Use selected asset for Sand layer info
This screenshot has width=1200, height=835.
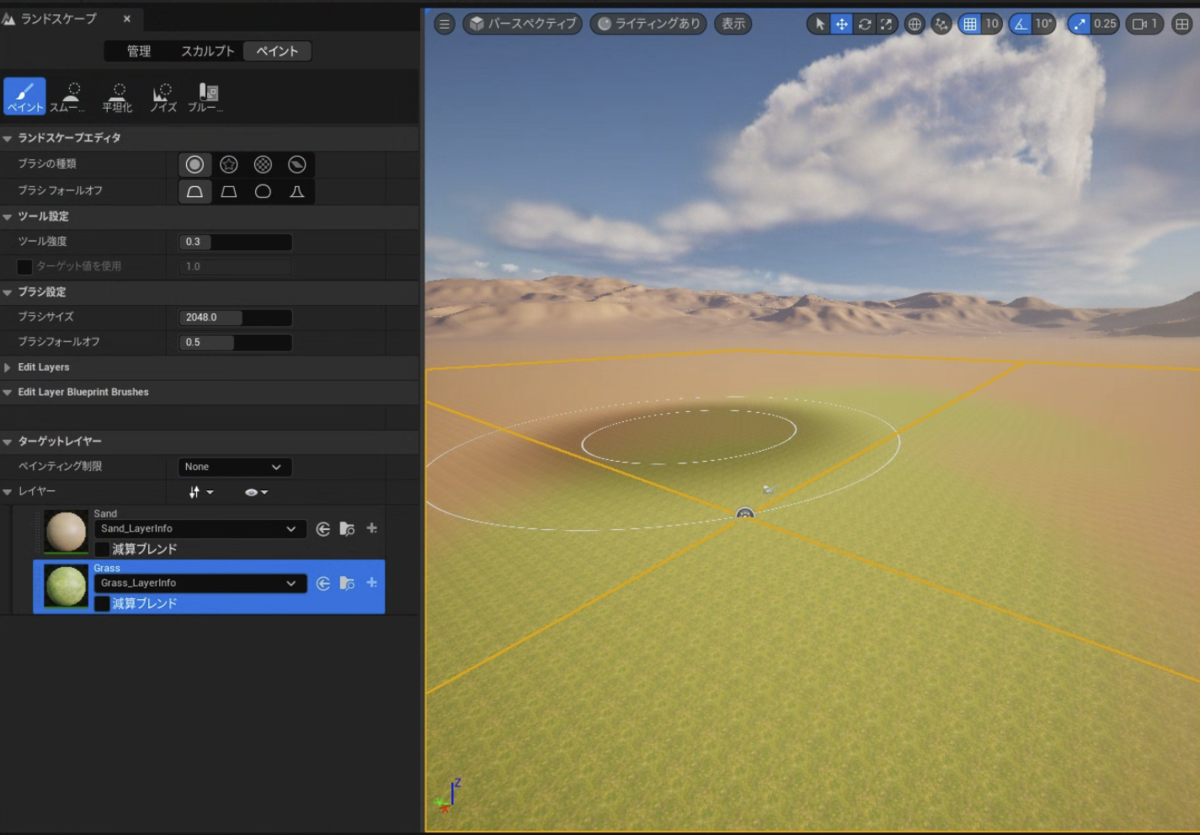coord(323,529)
